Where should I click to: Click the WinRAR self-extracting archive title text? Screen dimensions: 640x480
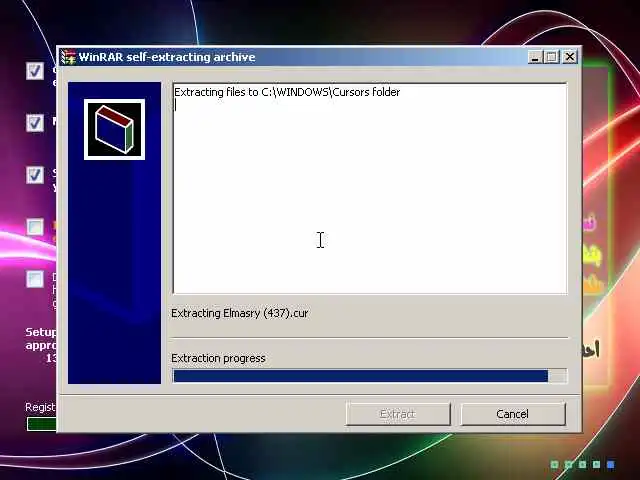pyautogui.click(x=167, y=57)
